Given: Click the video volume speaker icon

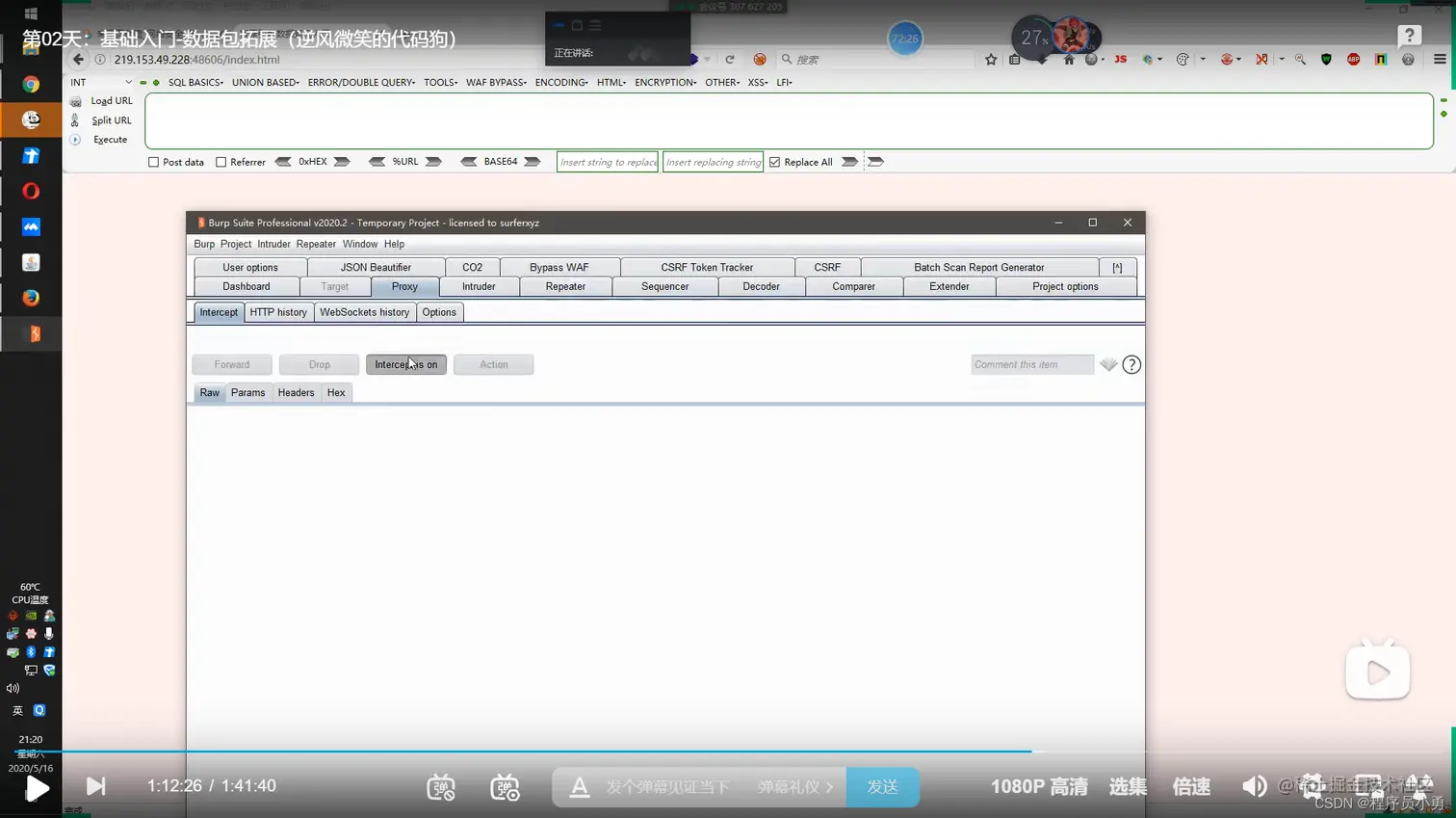Looking at the screenshot, I should pyautogui.click(x=1254, y=786).
